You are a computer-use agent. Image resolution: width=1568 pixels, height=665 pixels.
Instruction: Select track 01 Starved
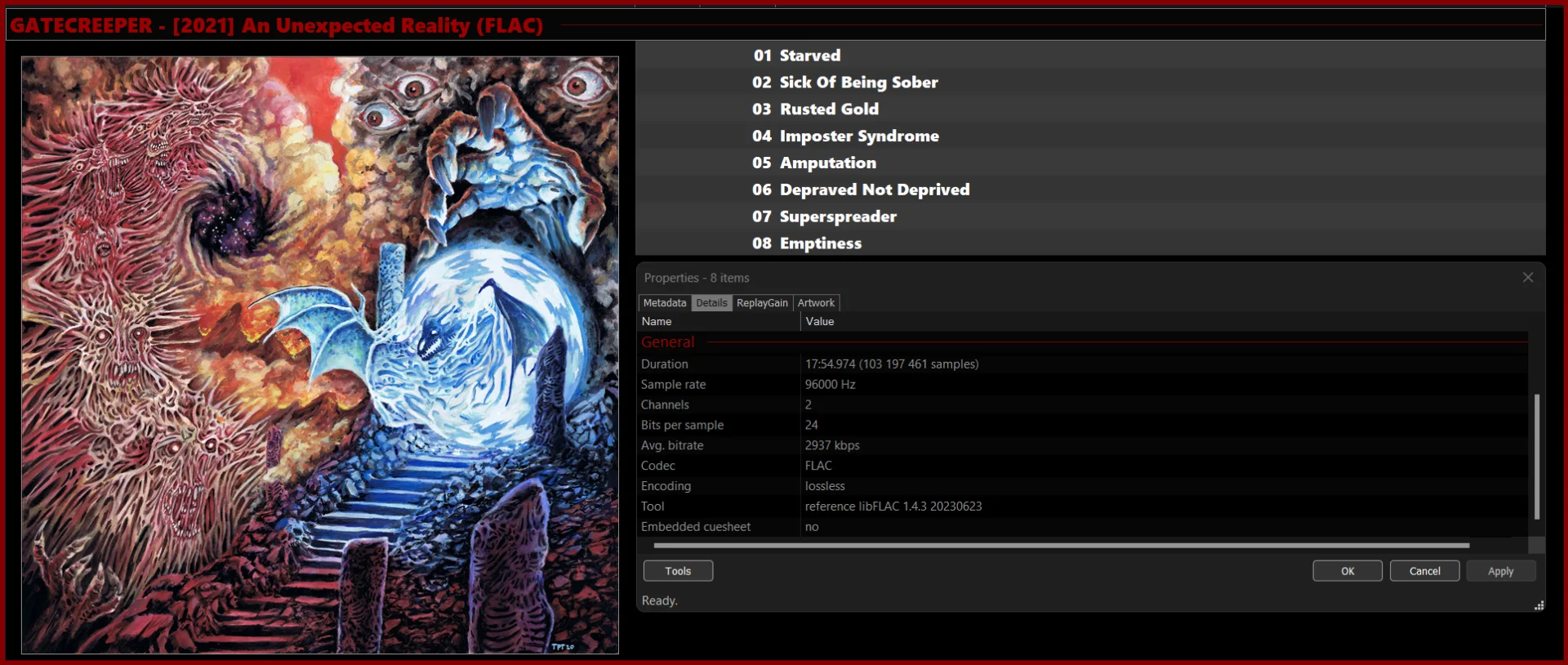pos(1090,56)
